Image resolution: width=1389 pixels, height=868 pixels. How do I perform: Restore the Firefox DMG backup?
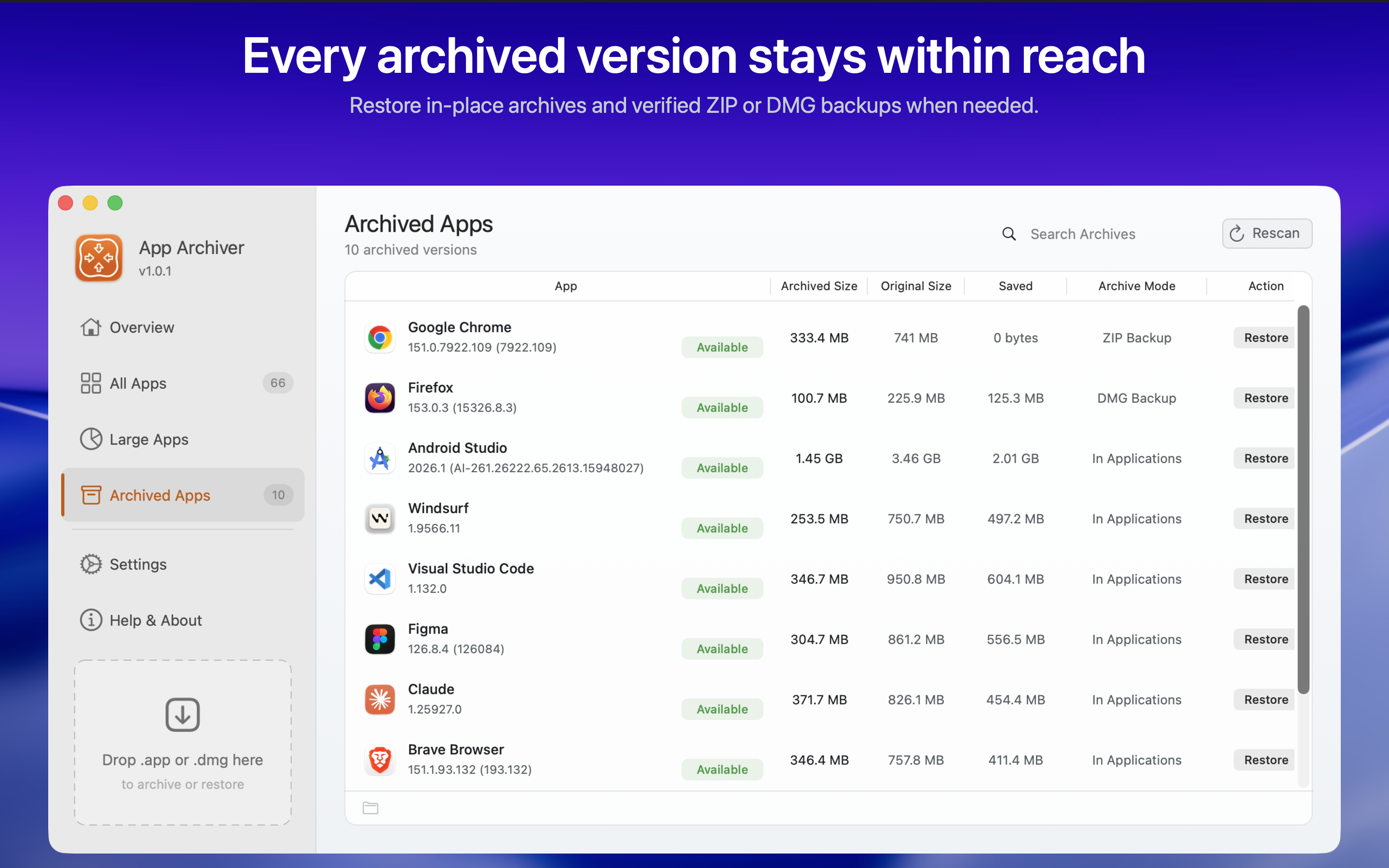(1265, 398)
